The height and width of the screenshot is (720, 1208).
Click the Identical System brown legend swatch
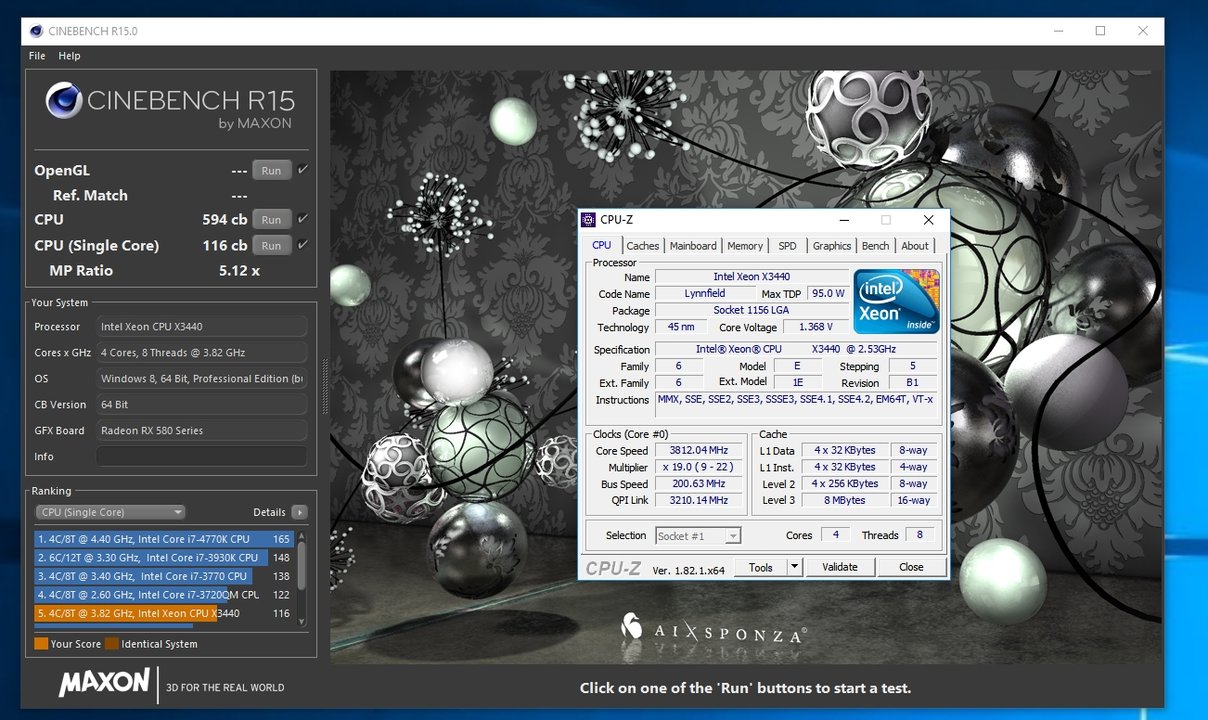point(112,644)
